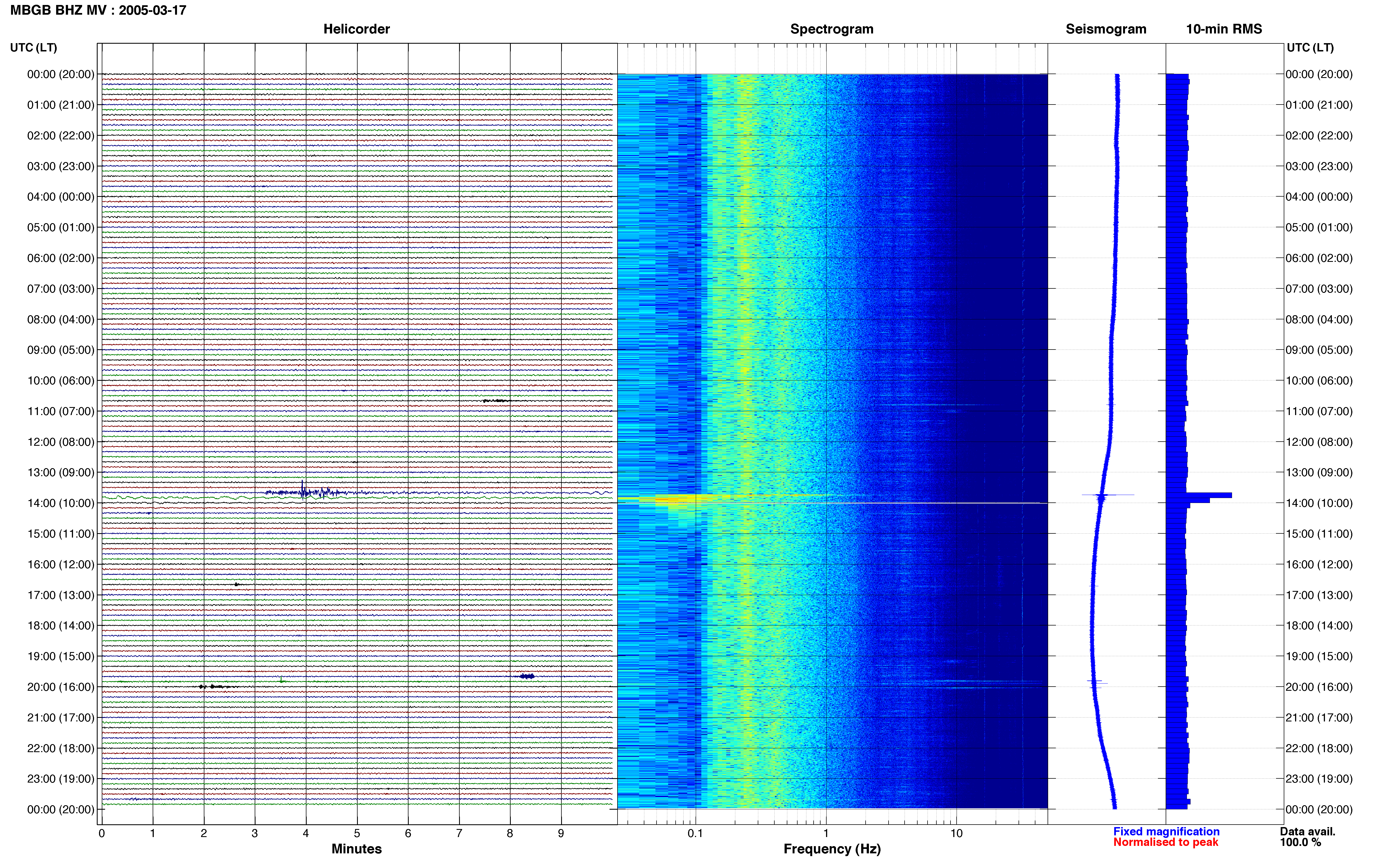Click left time label 07:00 (03:00)

(x=61, y=289)
